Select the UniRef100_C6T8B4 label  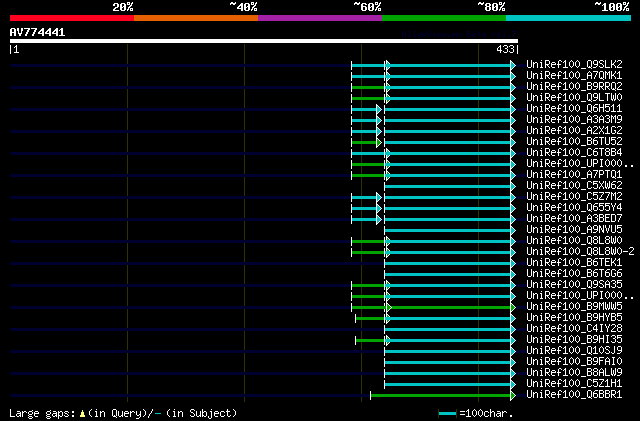point(574,153)
